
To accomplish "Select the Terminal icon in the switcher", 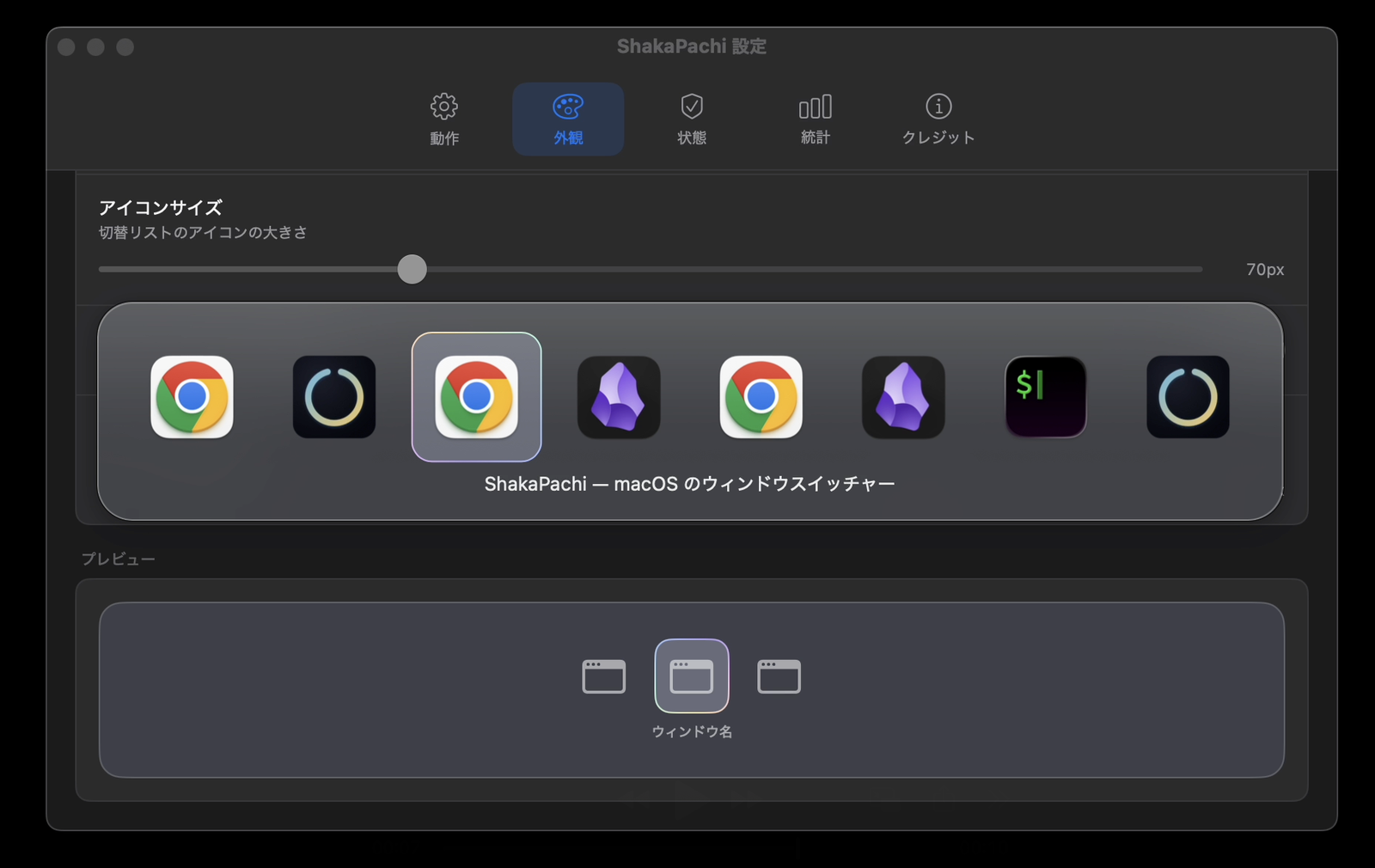I will pos(1046,397).
